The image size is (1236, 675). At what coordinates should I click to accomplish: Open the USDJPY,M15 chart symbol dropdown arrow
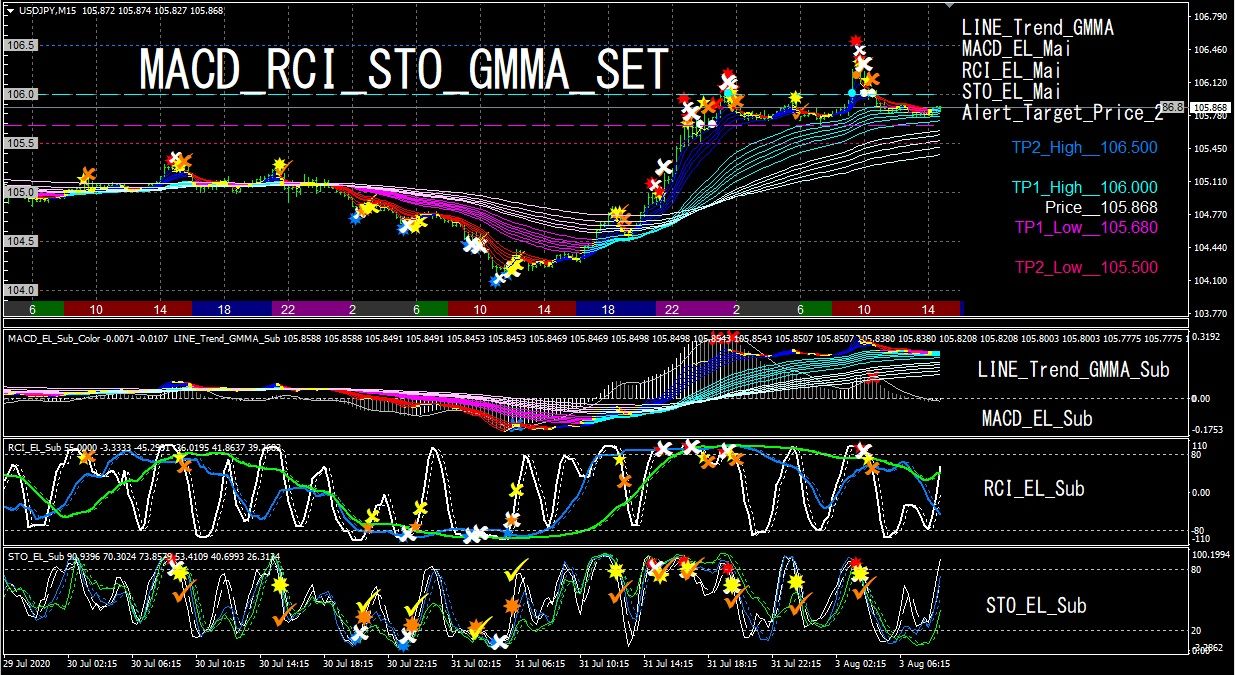click(x=10, y=10)
